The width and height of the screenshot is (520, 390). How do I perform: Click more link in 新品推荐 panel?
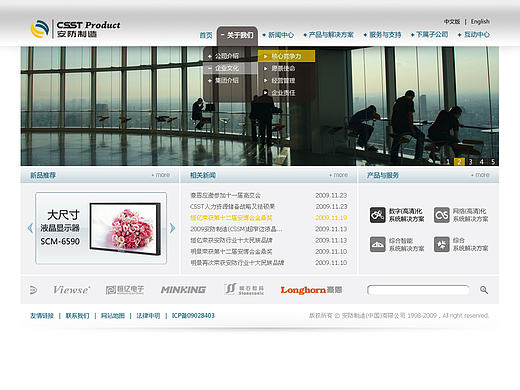(161, 175)
